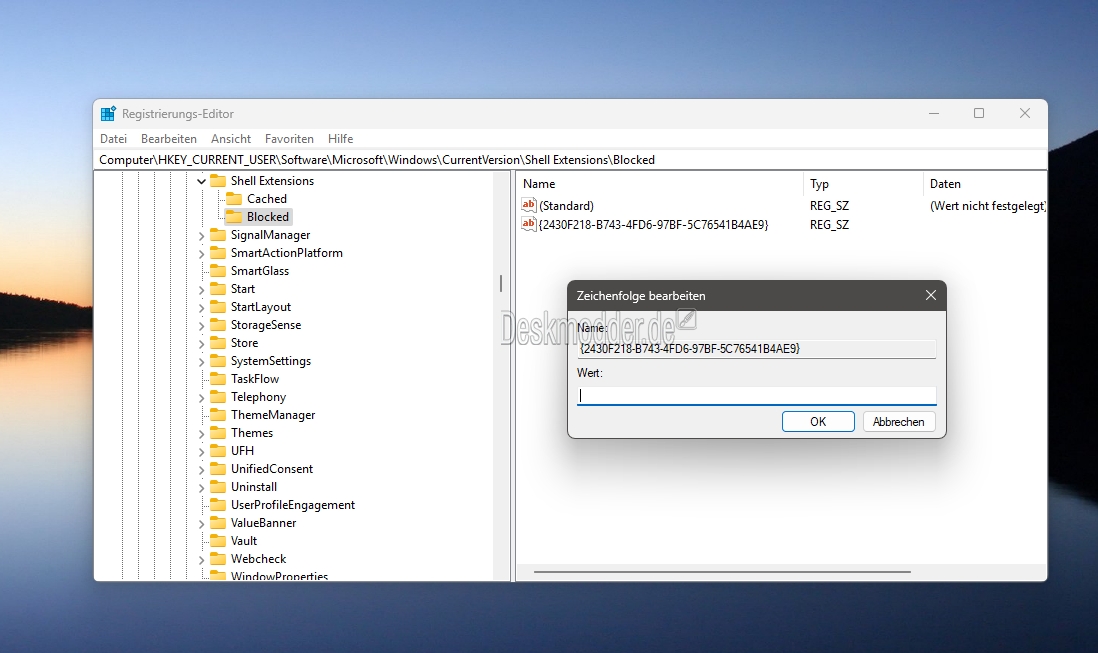This screenshot has width=1098, height=653.
Task: Expand the SystemSettings key
Action: 202,361
